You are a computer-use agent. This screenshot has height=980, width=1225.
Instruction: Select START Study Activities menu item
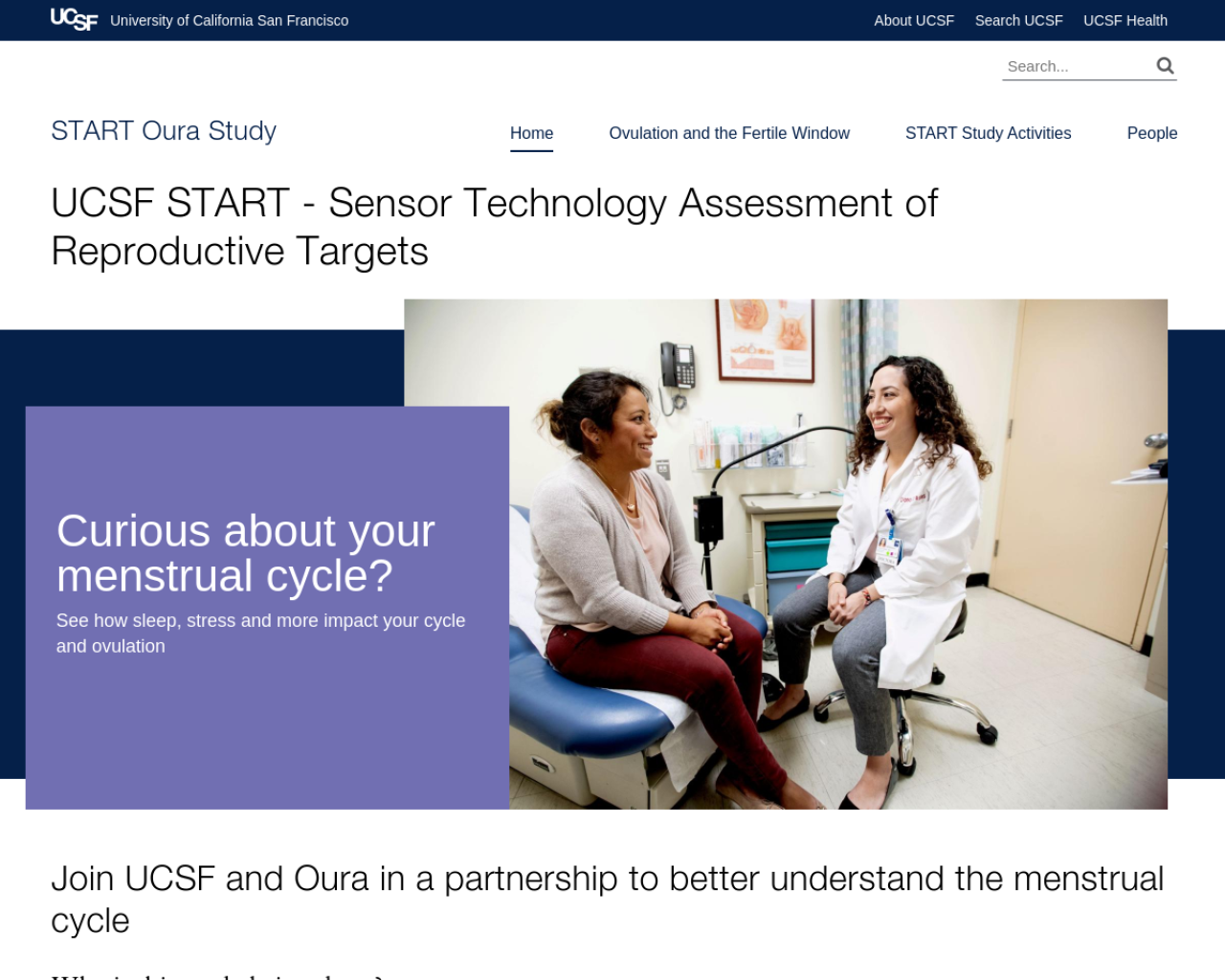(988, 133)
